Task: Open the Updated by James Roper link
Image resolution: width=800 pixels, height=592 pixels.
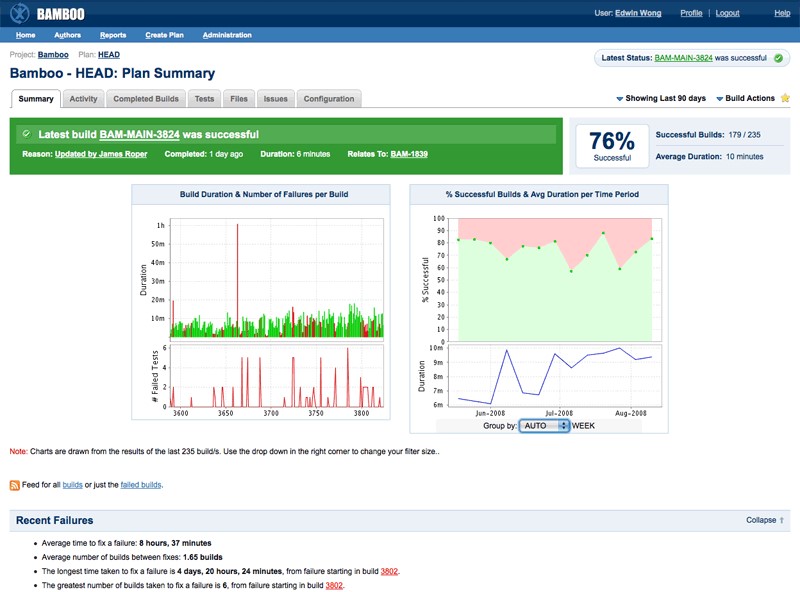Action: coord(100,154)
